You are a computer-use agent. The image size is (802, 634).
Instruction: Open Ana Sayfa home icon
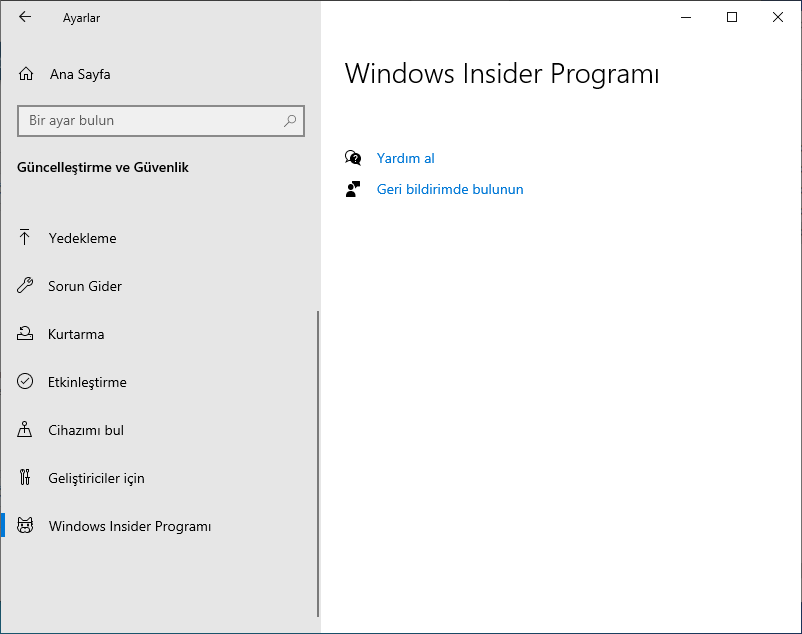pos(26,74)
